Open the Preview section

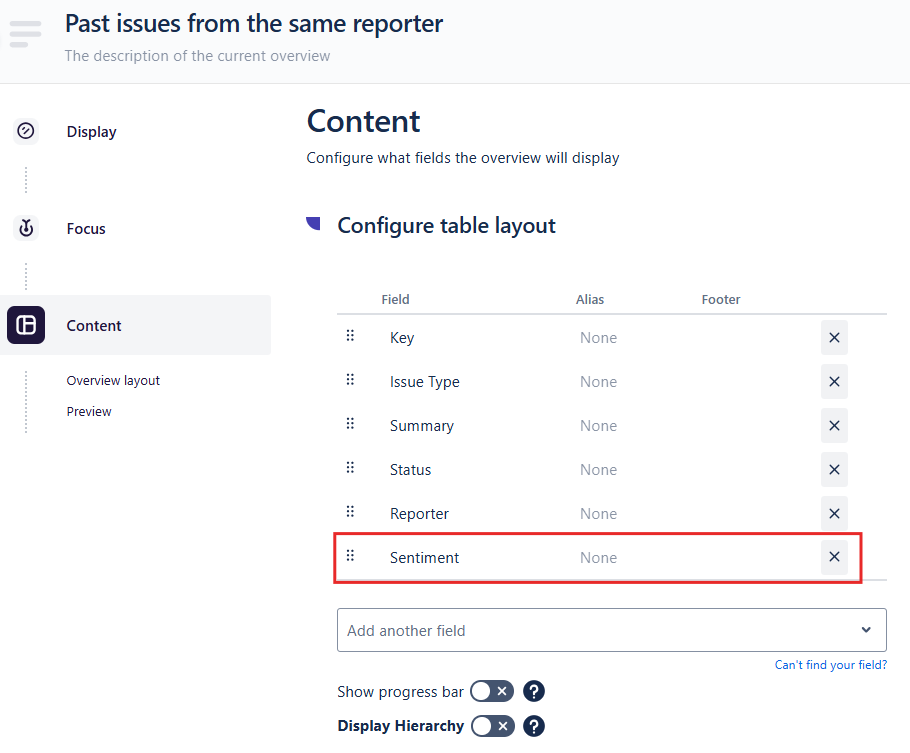[89, 412]
